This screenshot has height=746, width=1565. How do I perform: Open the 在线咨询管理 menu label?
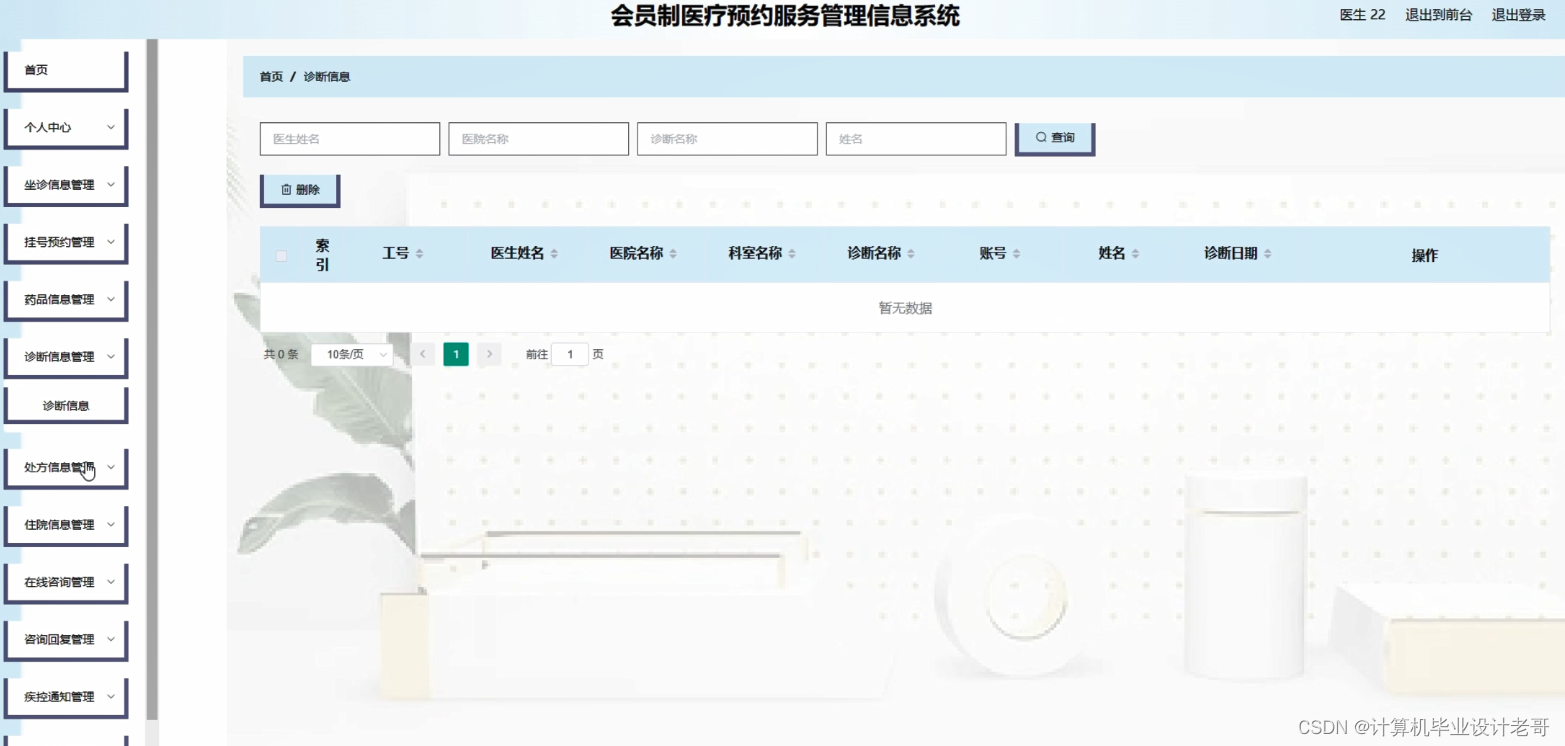[59, 582]
